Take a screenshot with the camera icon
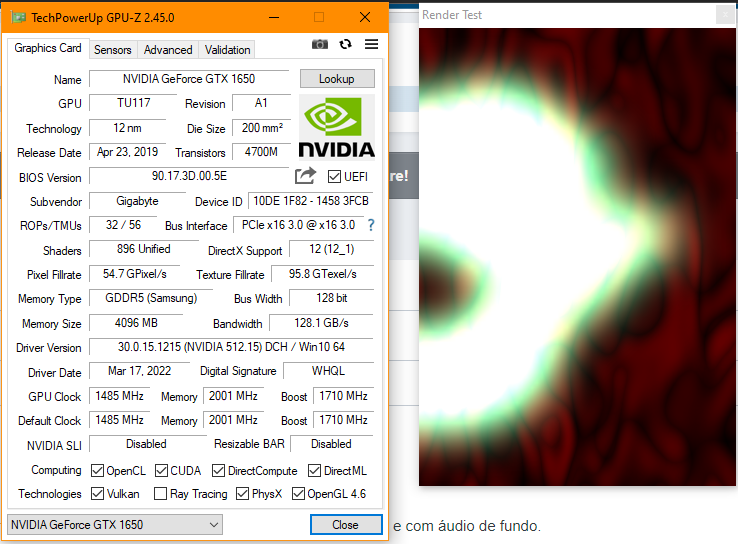 [x=320, y=44]
